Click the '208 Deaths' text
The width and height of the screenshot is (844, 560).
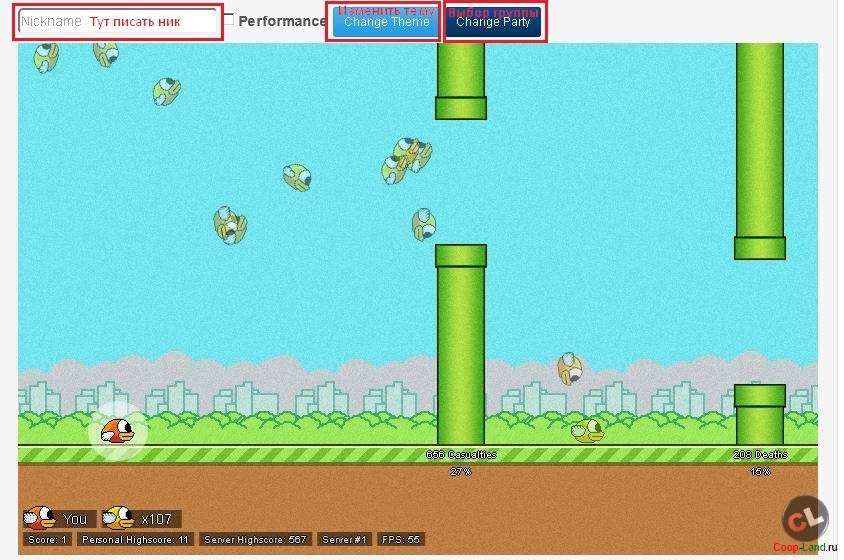(760, 455)
